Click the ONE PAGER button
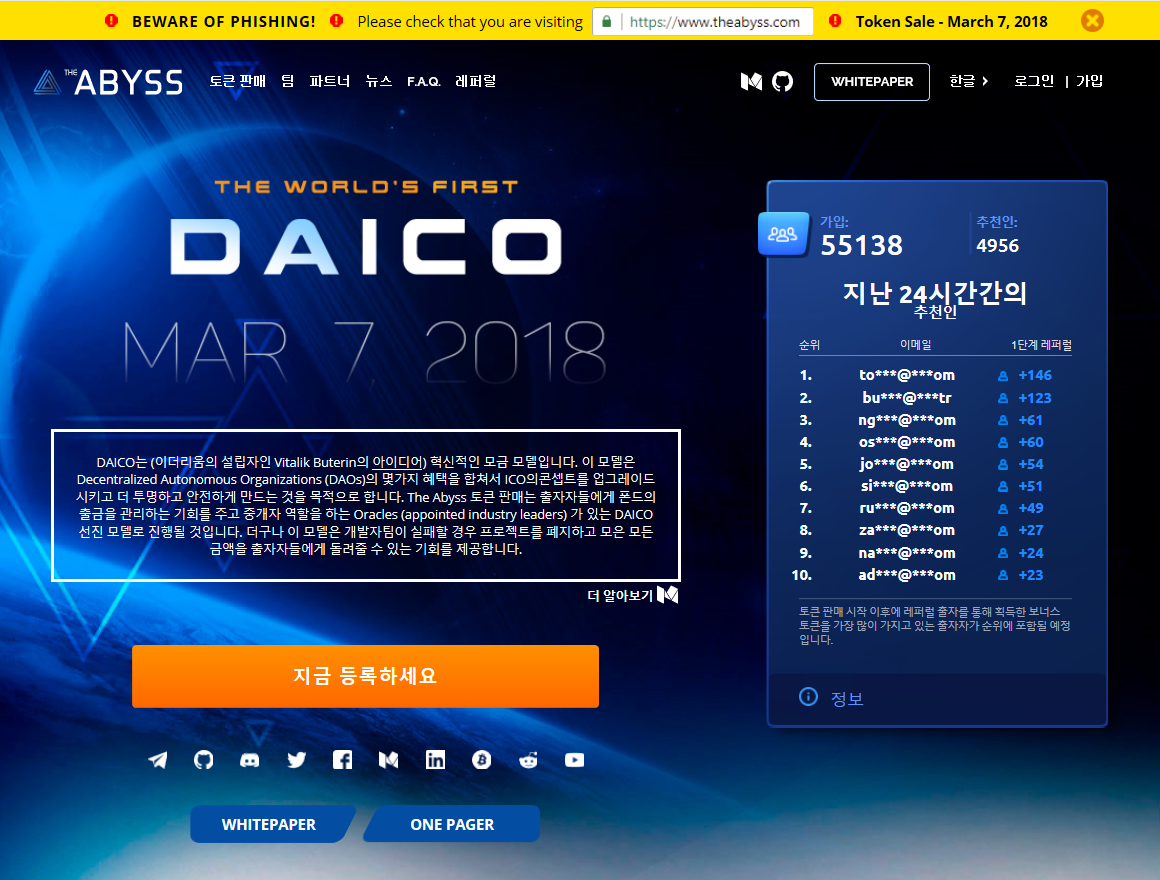 452,824
